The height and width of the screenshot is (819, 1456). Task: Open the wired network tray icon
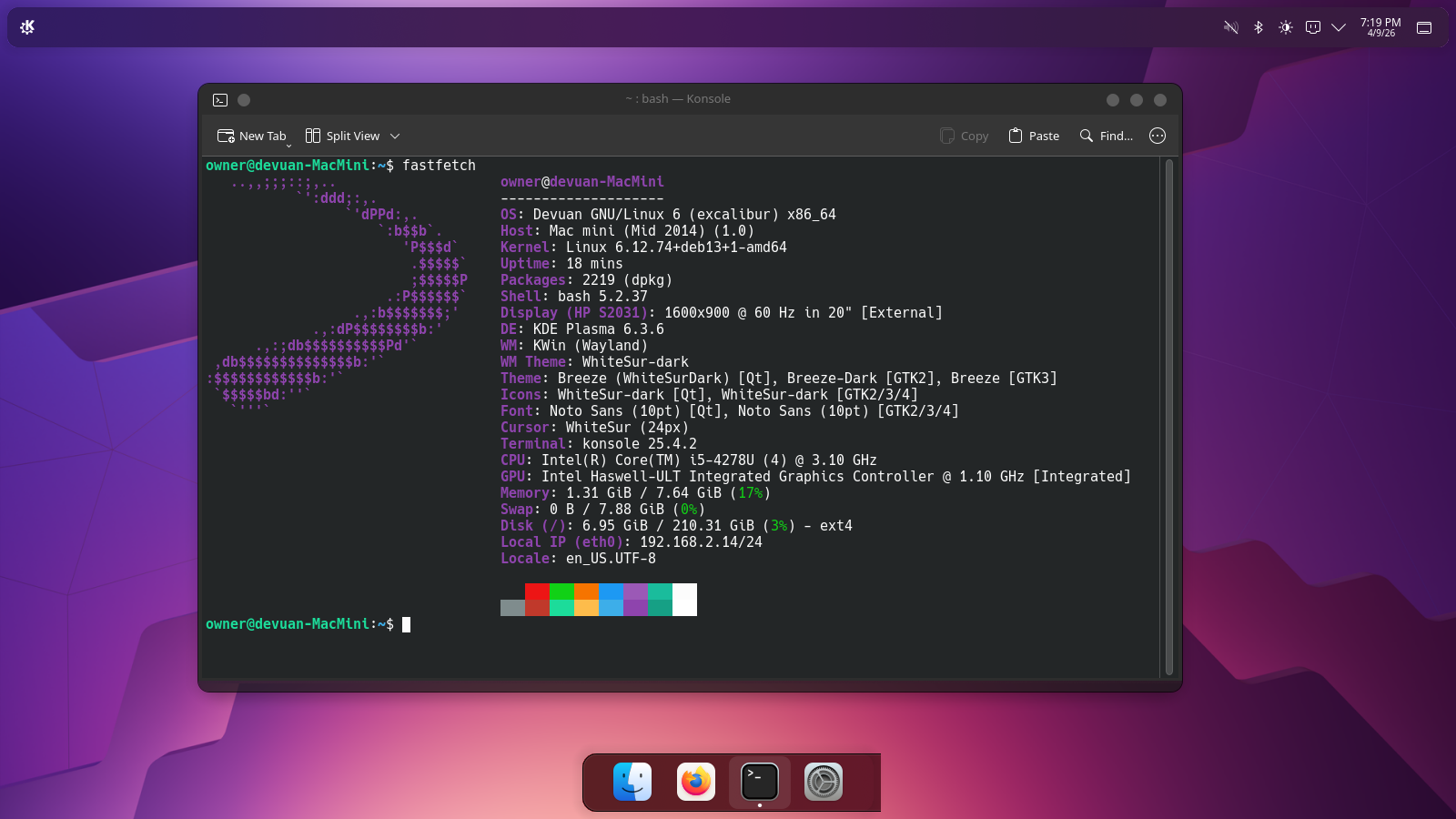1313,27
